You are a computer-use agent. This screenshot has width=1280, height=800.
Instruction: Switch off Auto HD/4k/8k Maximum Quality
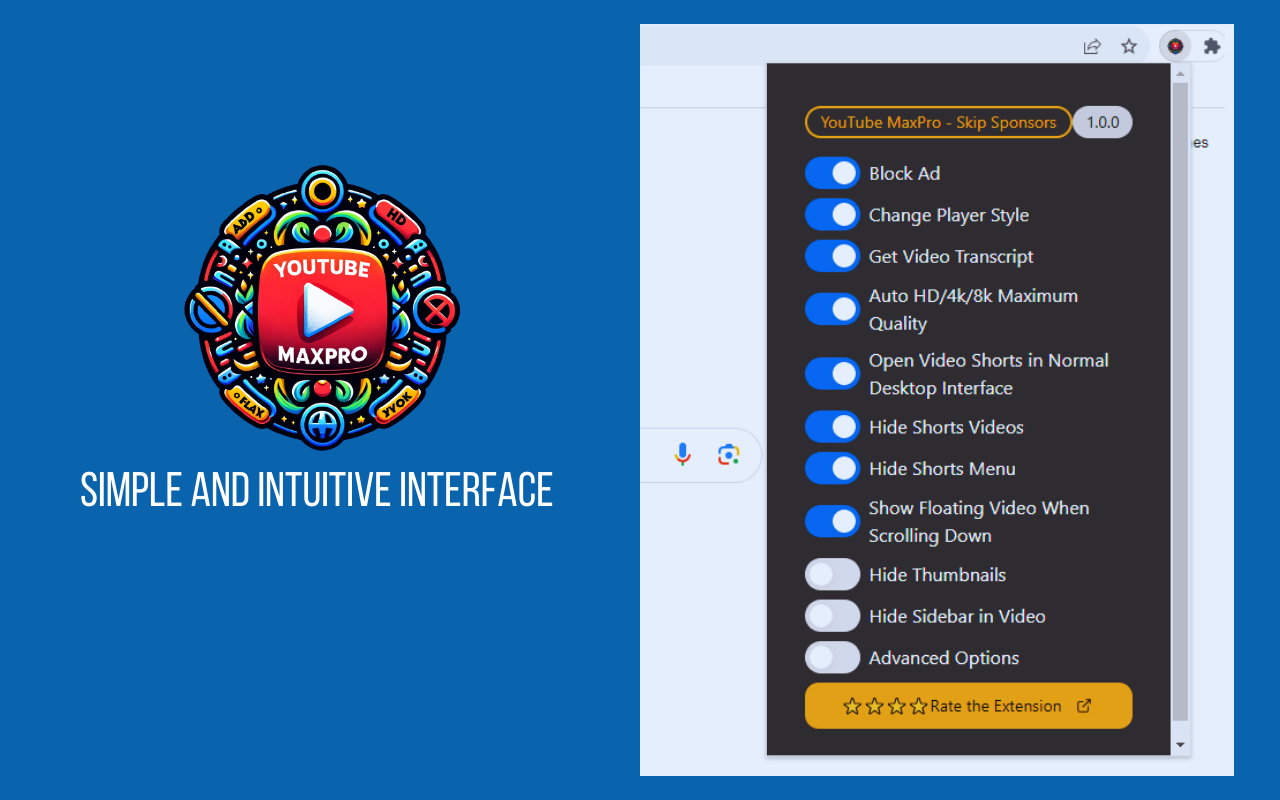pos(832,309)
